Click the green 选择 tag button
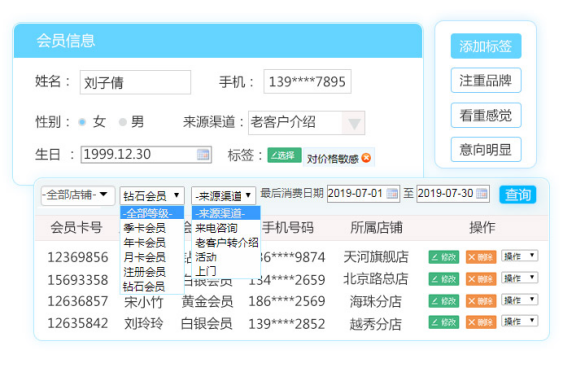Image resolution: width=563 pixels, height=372 pixels. click(x=284, y=155)
